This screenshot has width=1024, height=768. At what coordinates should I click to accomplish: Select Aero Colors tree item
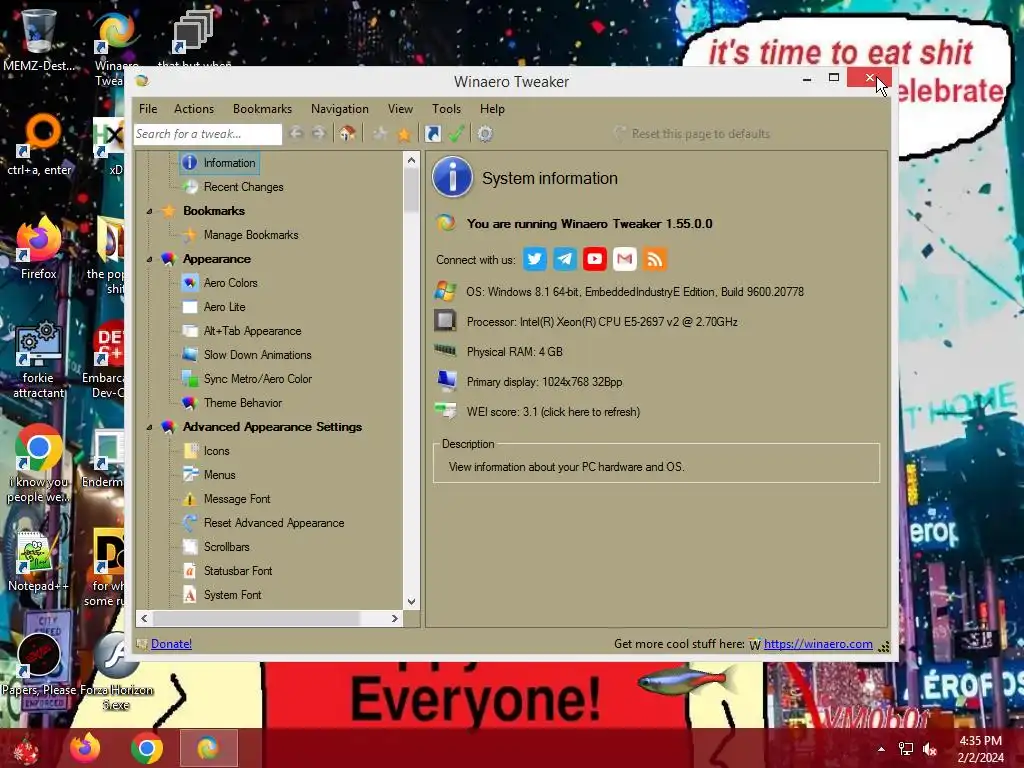click(231, 283)
